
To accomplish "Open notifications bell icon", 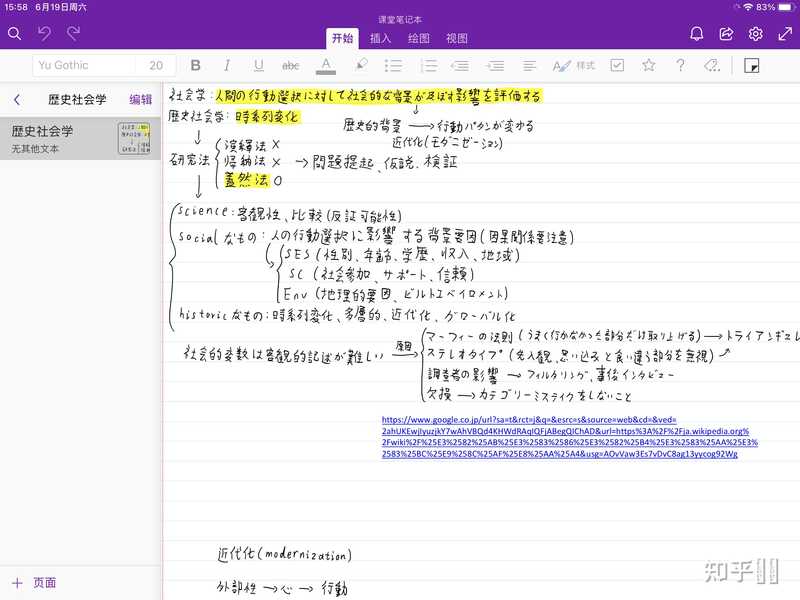I will click(x=697, y=34).
